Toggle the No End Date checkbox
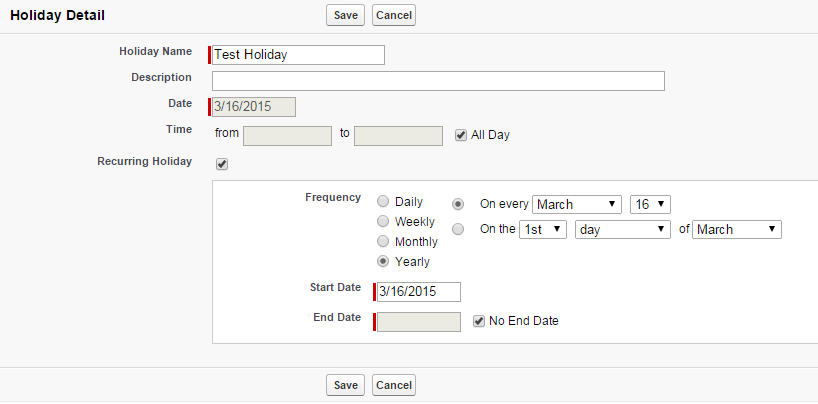This screenshot has width=818, height=404. click(479, 321)
